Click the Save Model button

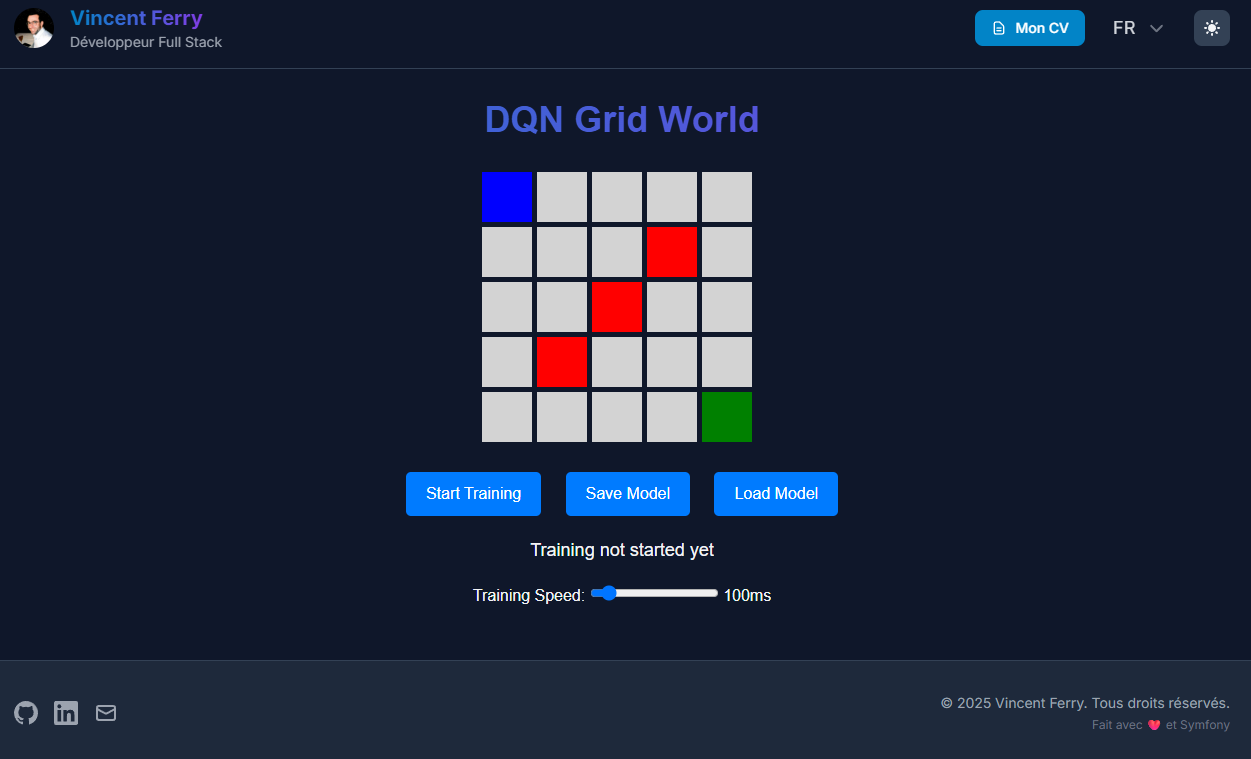click(627, 494)
